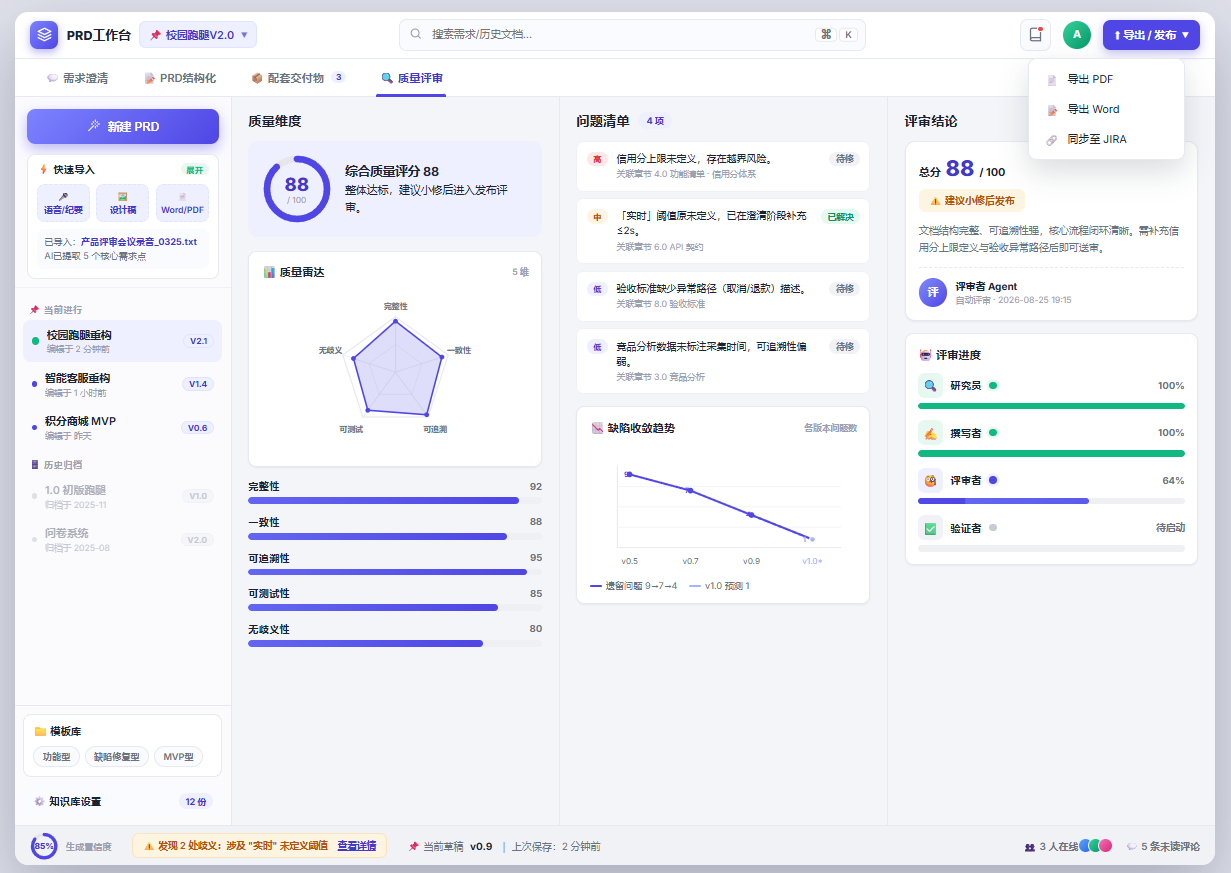Select the 质量评审 tab
Screen dimensions: 1231x873
412,78
